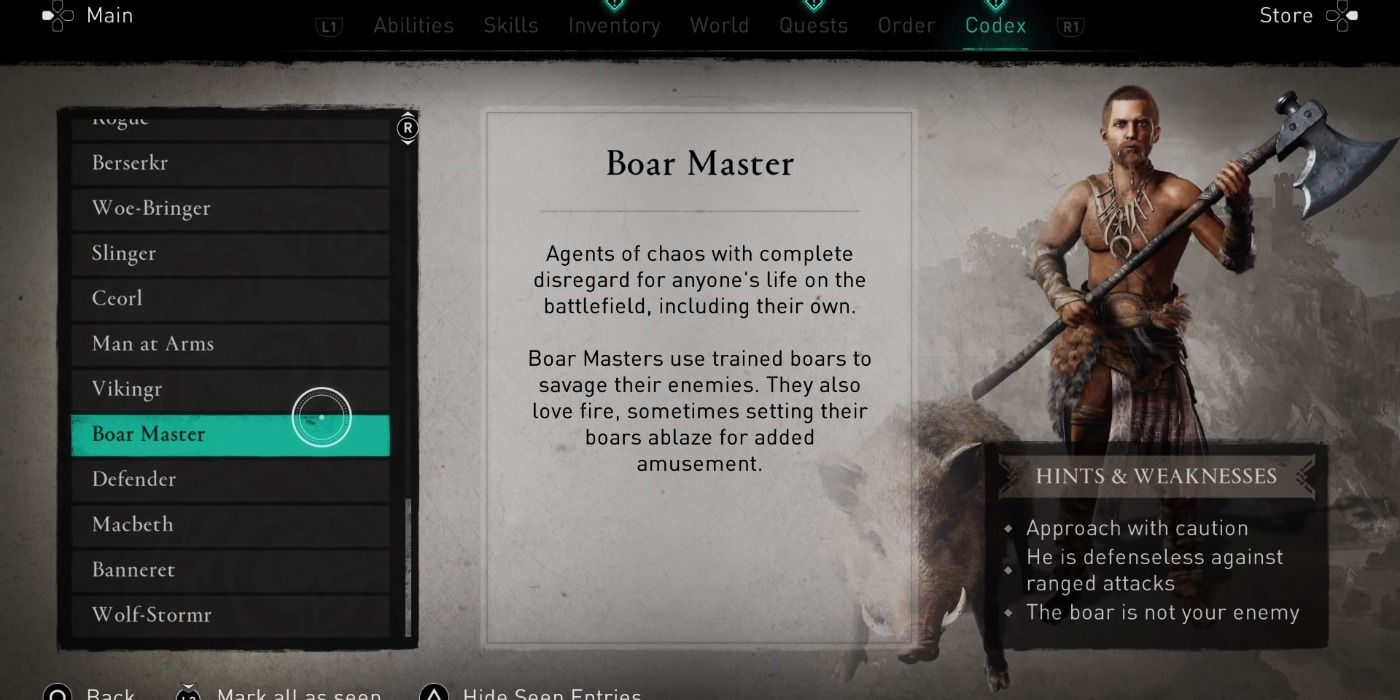Viewport: 1400px width, 700px height.
Task: Open the Abilities tab
Action: 413,25
